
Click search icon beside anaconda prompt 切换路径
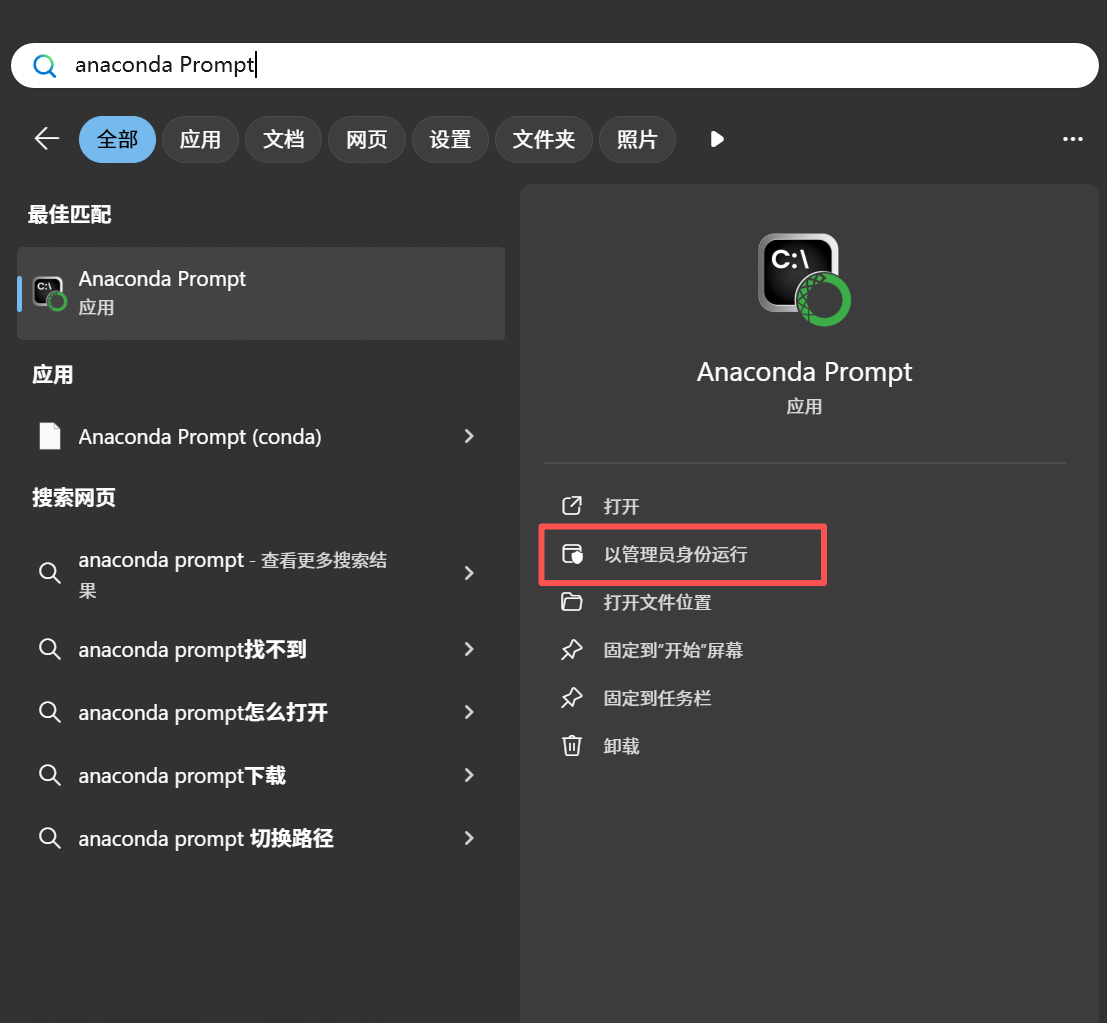(49, 837)
